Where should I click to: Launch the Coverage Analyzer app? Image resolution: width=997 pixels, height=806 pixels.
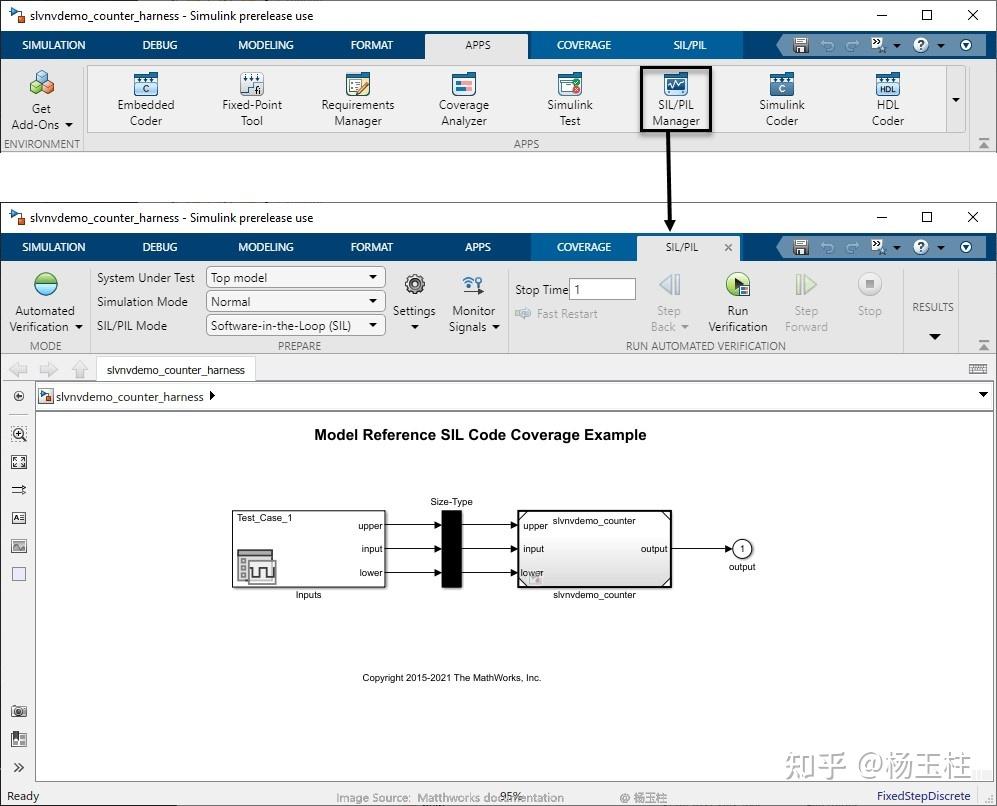(x=463, y=99)
